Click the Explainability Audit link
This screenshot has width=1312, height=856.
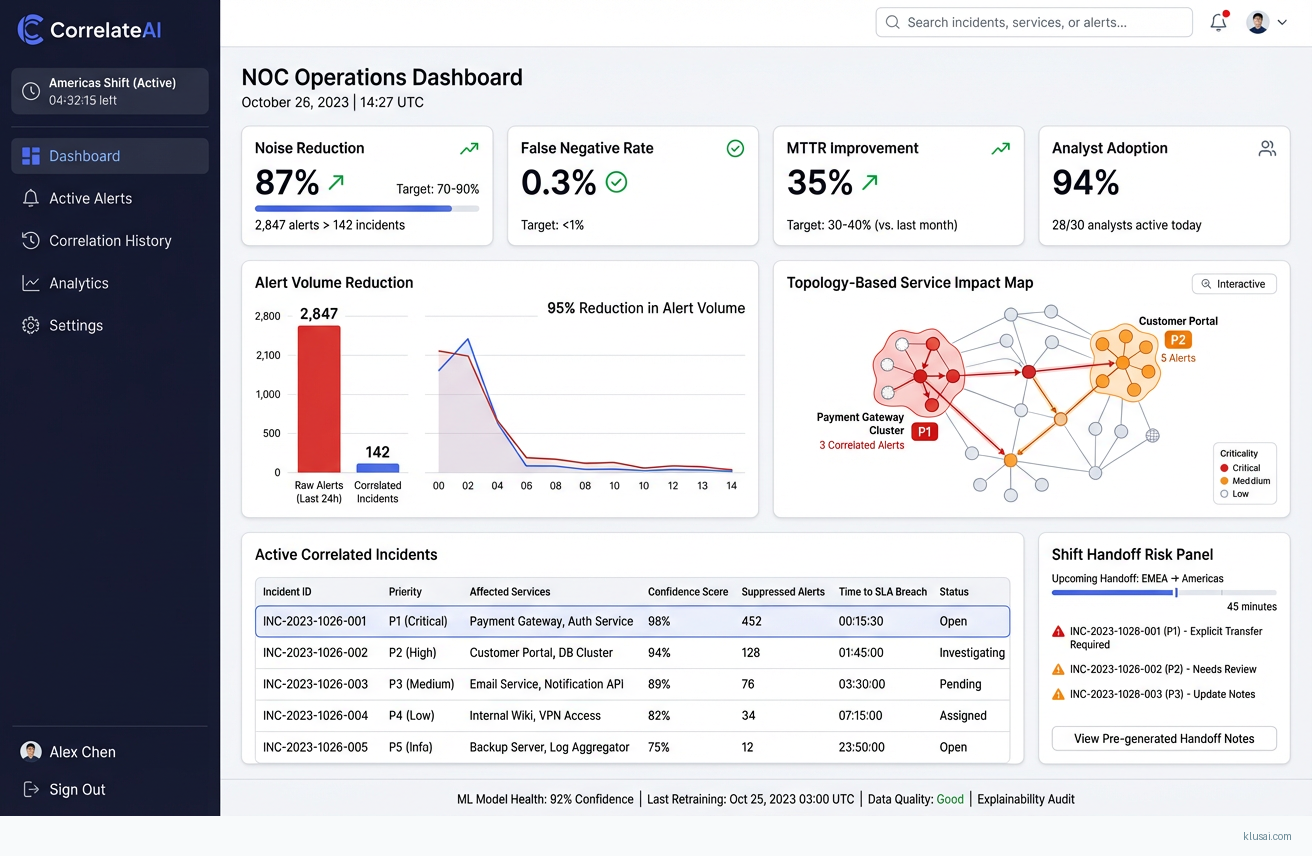pyautogui.click(x=1026, y=799)
